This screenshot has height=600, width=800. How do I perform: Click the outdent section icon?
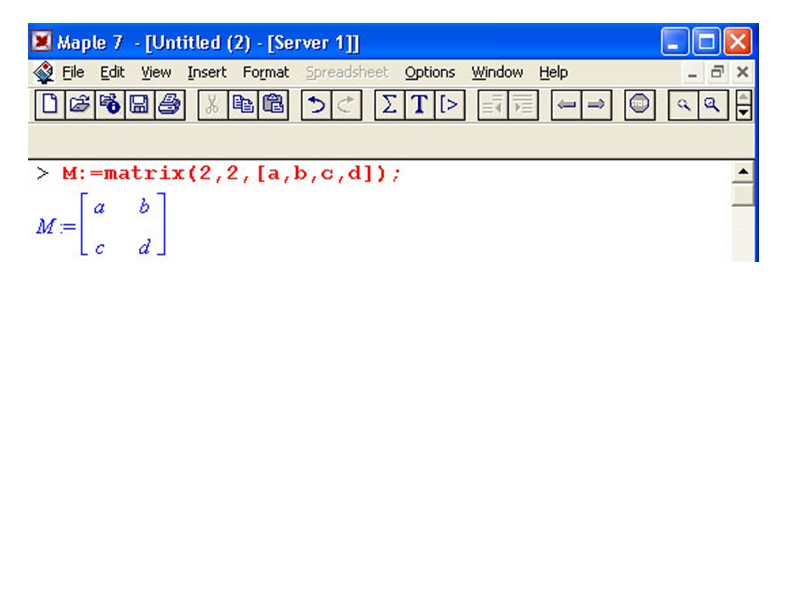[x=493, y=105]
